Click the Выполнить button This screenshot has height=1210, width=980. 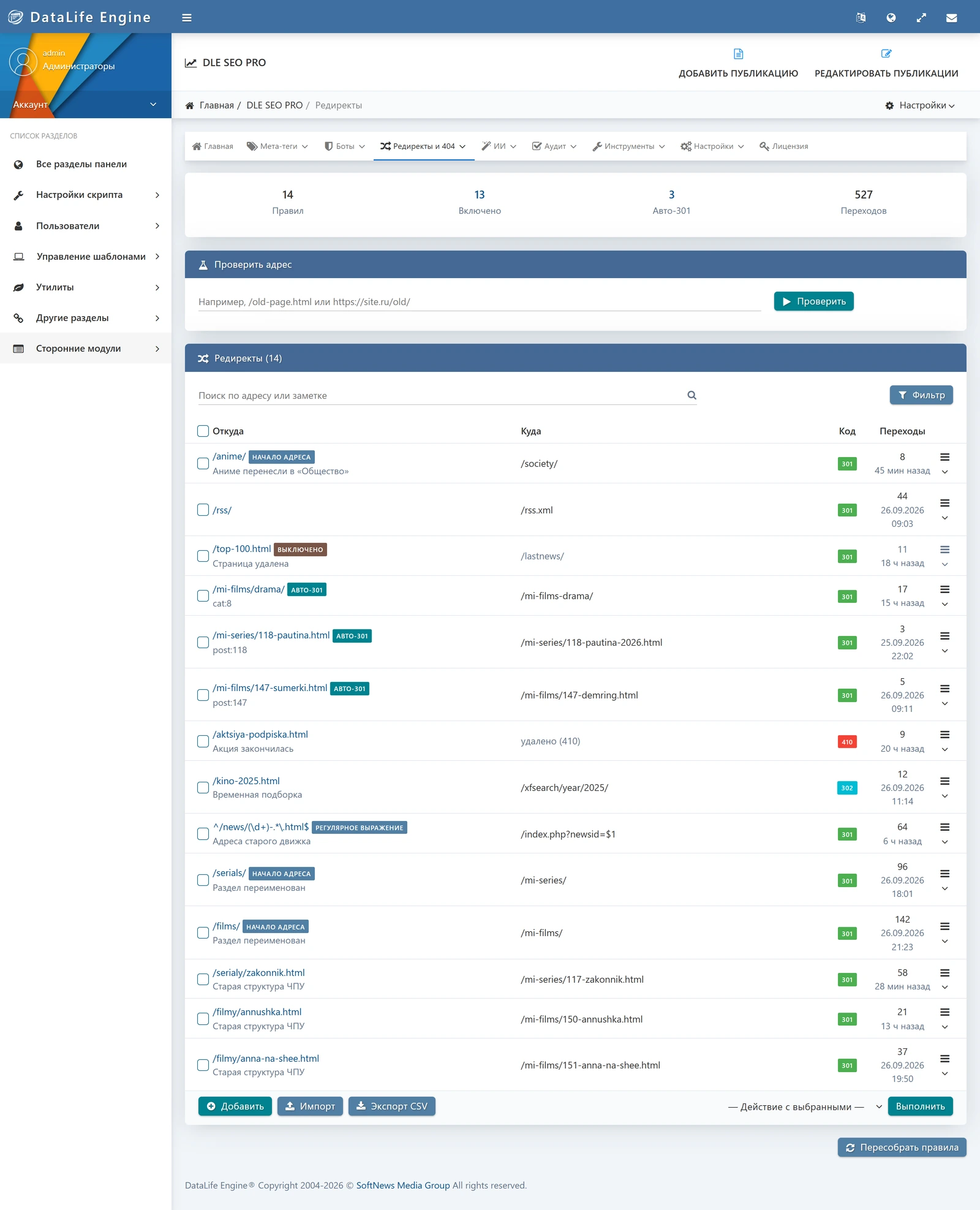920,1106
